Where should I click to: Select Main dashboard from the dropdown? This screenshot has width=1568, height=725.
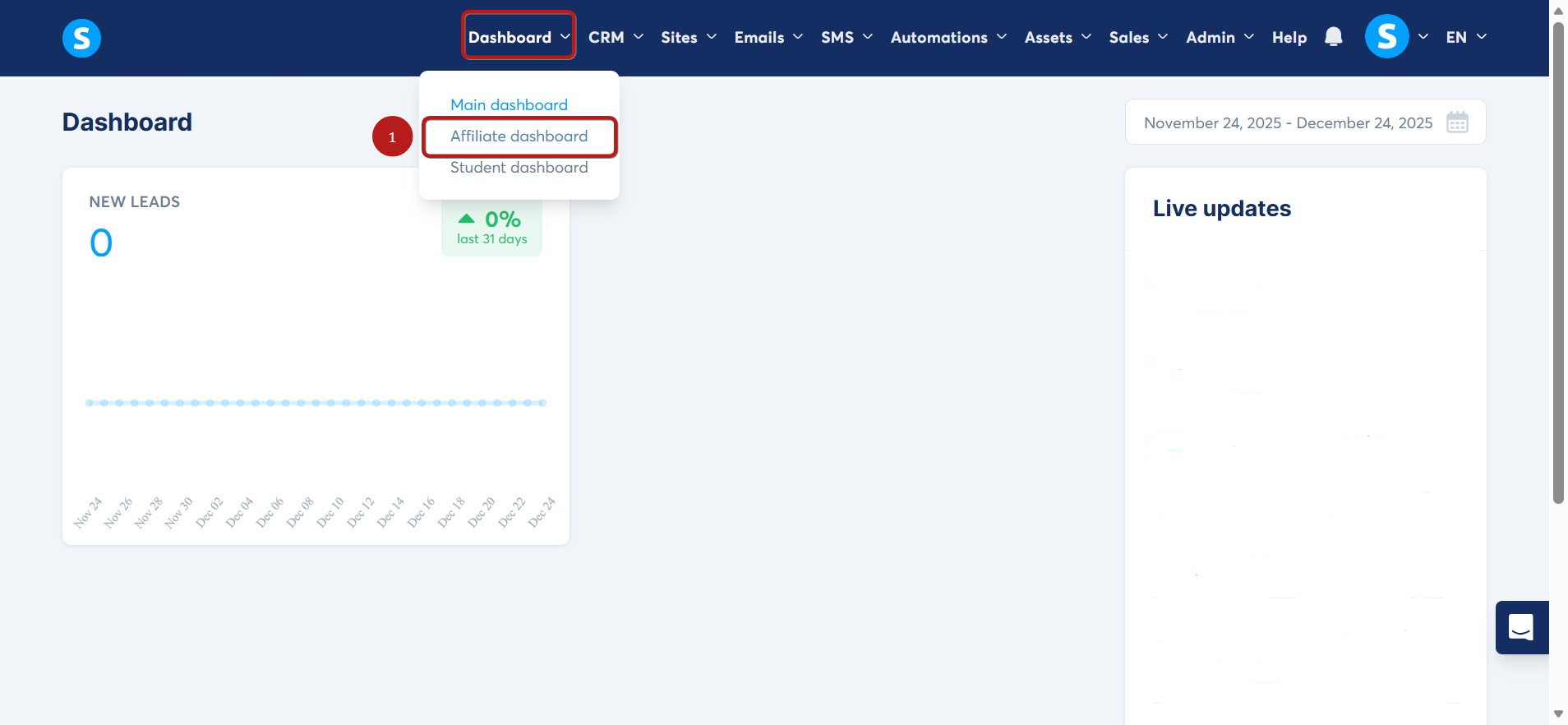pos(509,104)
